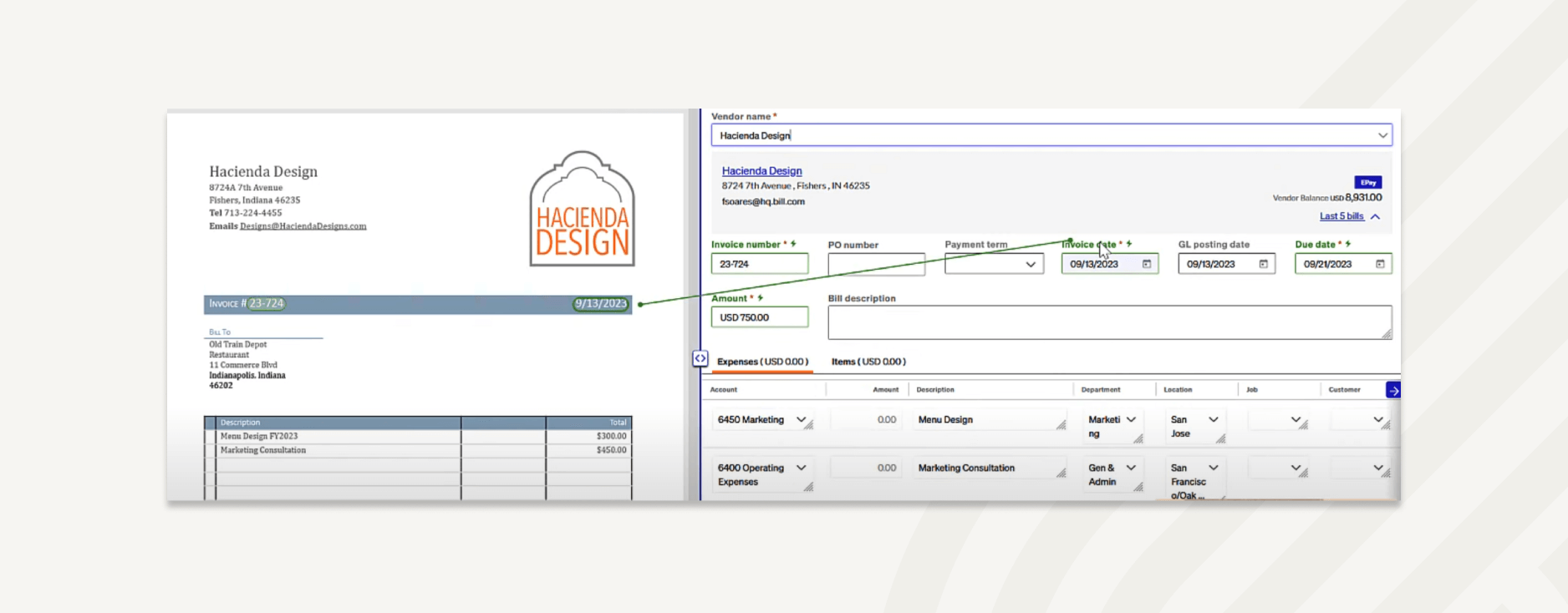The width and height of the screenshot is (1568, 613).
Task: Click the Customer column header
Action: (1345, 390)
